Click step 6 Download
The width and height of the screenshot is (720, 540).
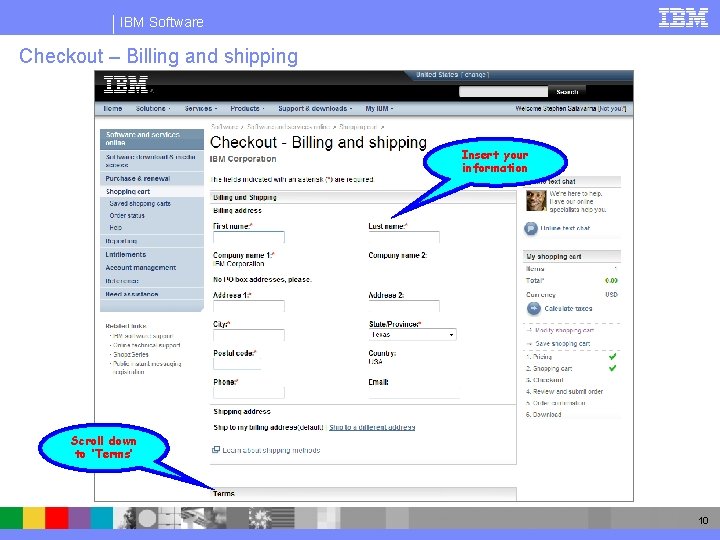click(x=544, y=415)
